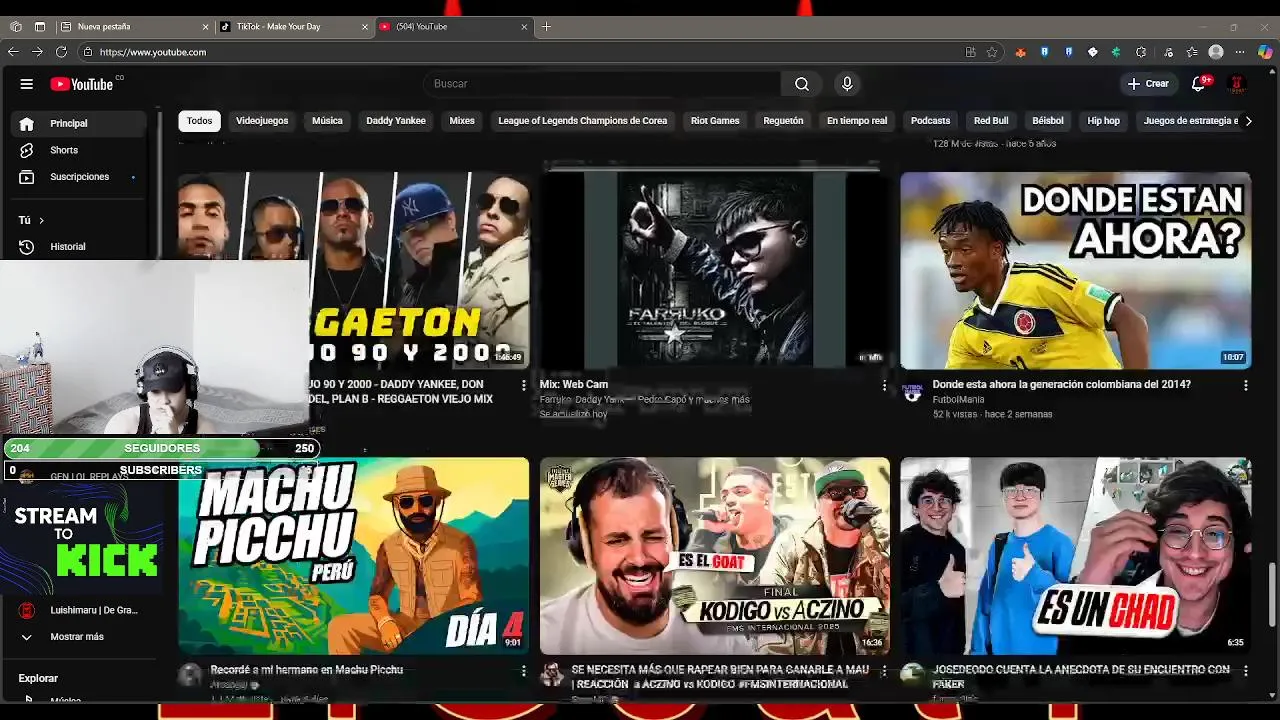This screenshot has width=1280, height=720.
Task: Open the notifications bell
Action: [x=1199, y=84]
